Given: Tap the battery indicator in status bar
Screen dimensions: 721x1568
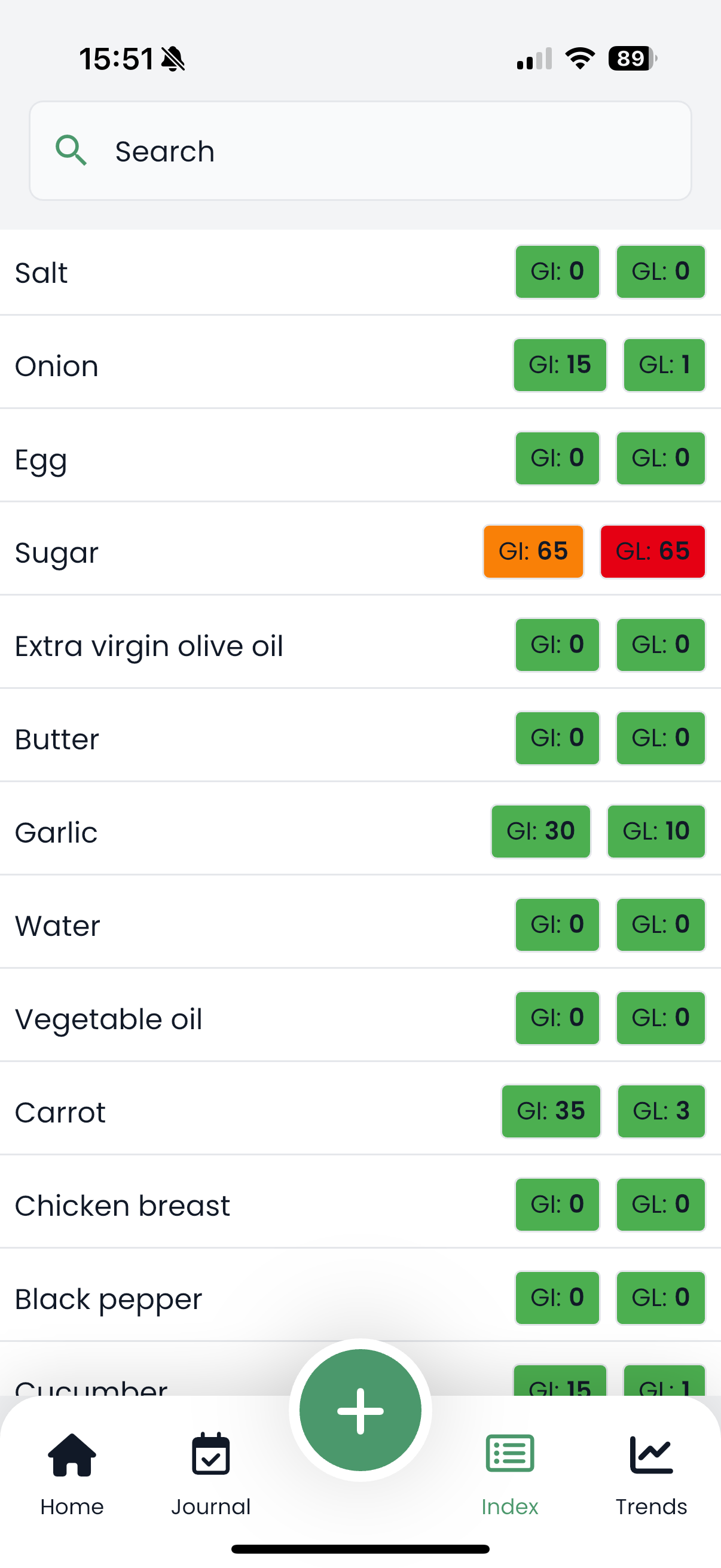Looking at the screenshot, I should click(x=632, y=59).
